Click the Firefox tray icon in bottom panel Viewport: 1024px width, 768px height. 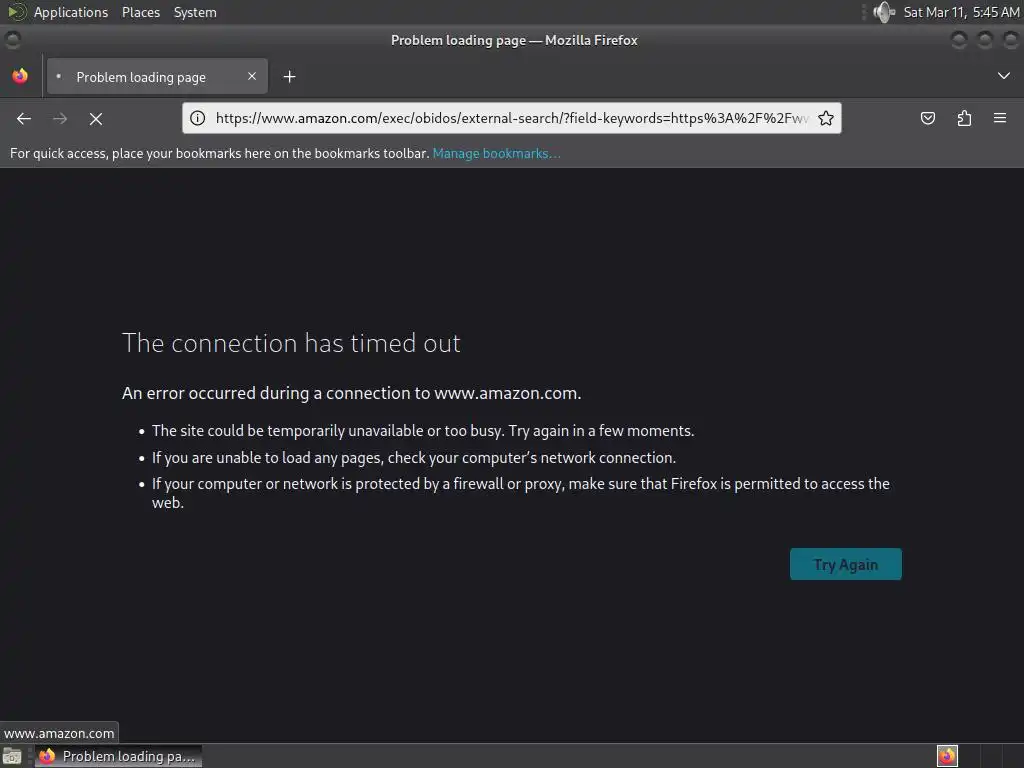pyautogui.click(x=947, y=756)
